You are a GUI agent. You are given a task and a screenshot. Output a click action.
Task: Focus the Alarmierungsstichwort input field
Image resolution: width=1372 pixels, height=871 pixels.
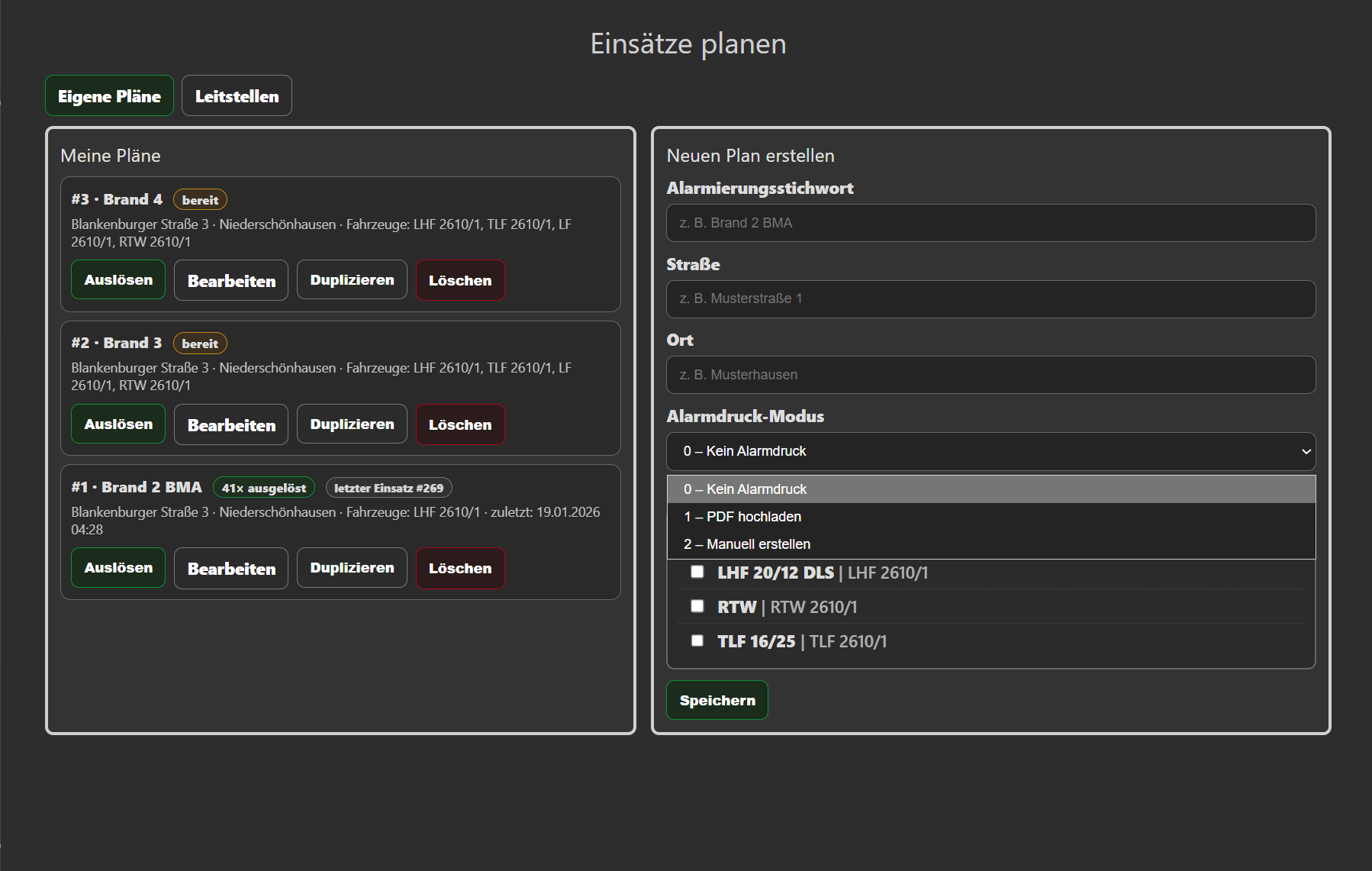[990, 223]
